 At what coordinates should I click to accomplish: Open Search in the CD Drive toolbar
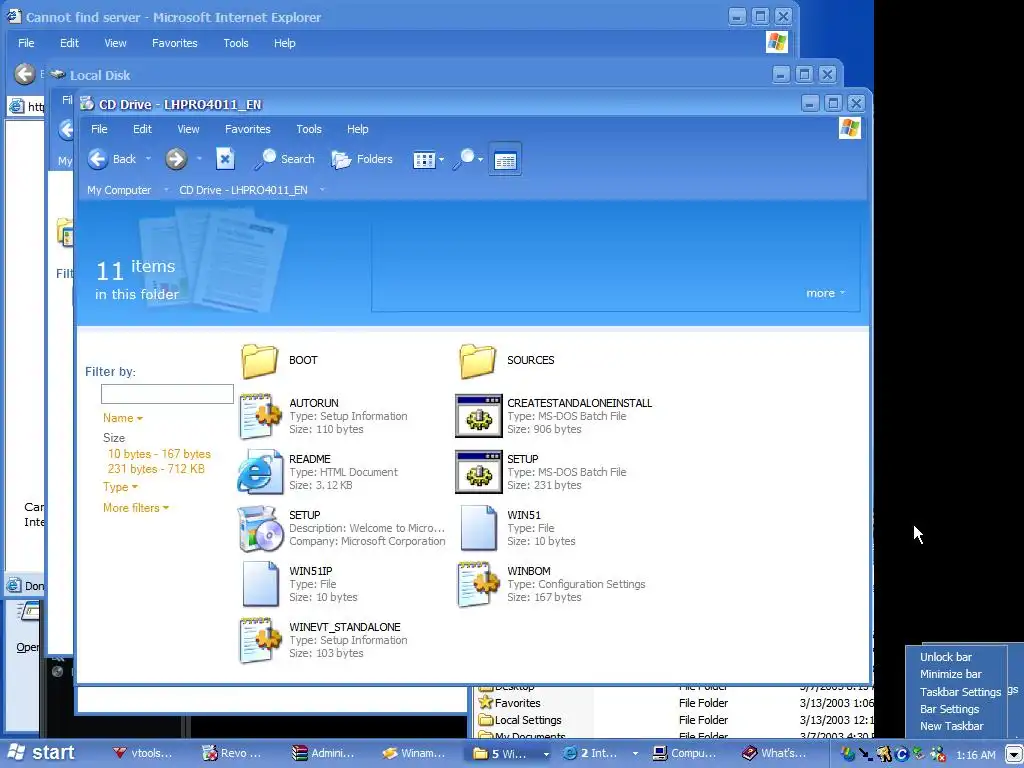[x=285, y=159]
